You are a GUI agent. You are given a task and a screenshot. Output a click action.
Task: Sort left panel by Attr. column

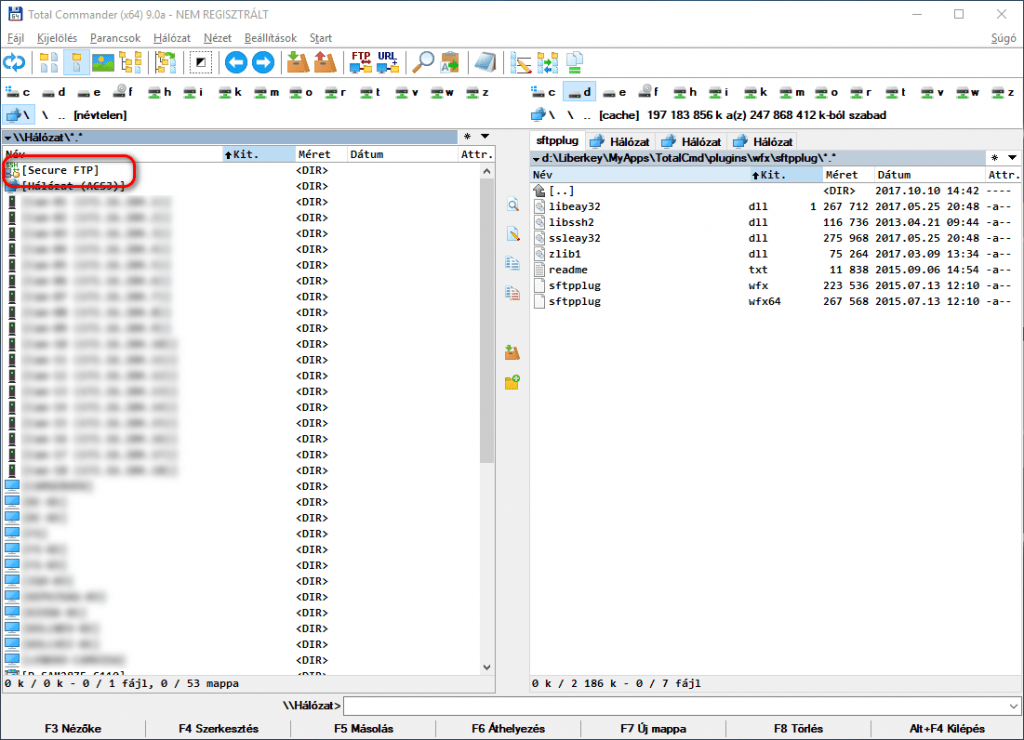point(476,154)
